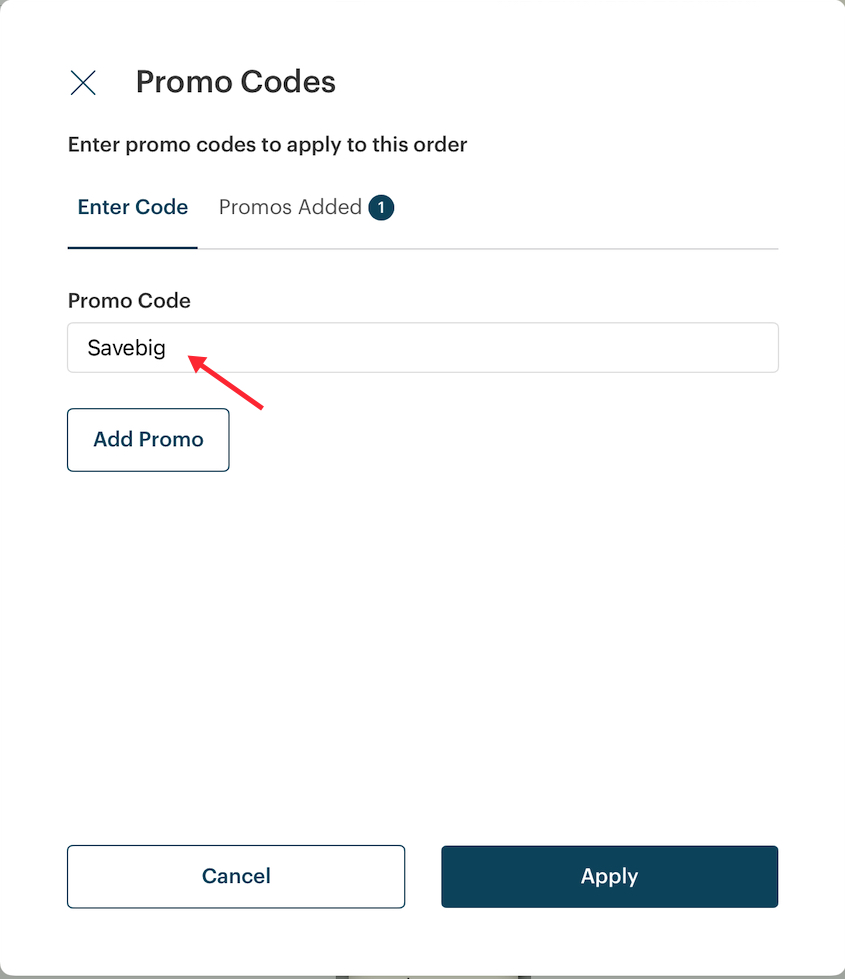Close the Promo Codes dialog with X
The width and height of the screenshot is (845, 979).
(x=83, y=83)
